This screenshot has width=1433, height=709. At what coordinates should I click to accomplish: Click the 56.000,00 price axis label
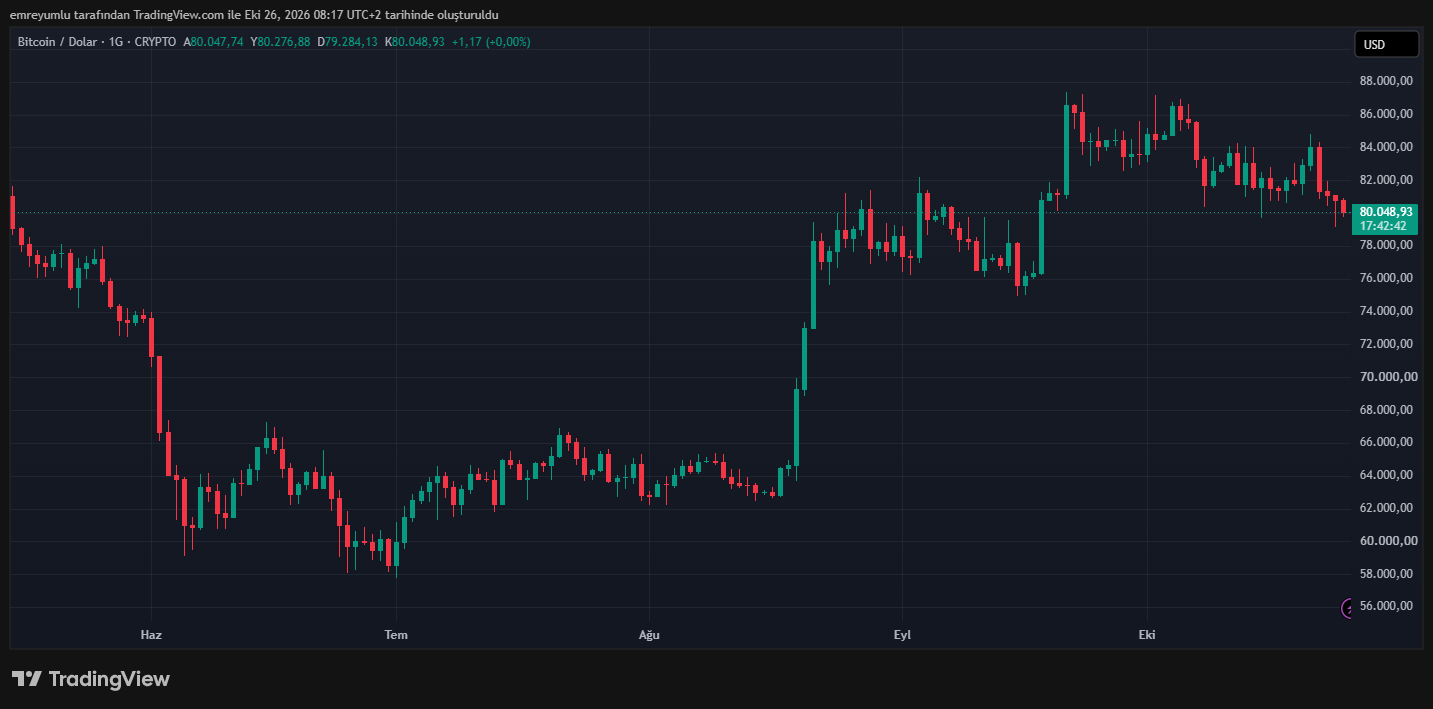click(x=1385, y=606)
